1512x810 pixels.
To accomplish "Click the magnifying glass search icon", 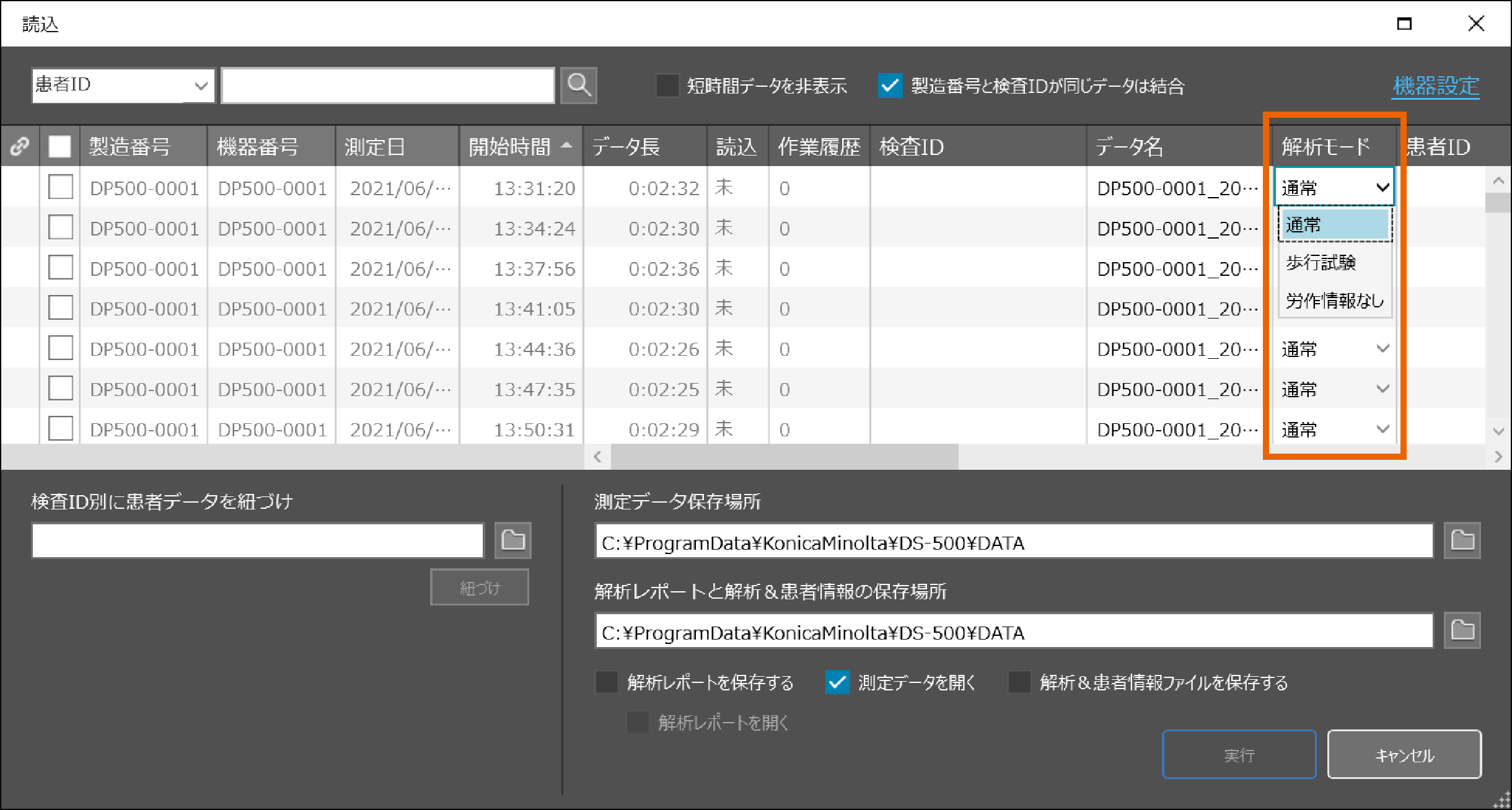I will click(578, 85).
